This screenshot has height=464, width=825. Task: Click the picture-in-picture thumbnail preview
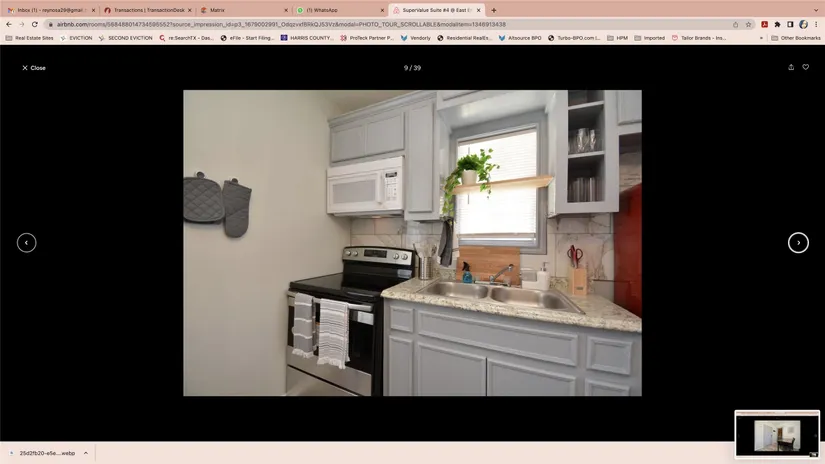tap(777, 435)
